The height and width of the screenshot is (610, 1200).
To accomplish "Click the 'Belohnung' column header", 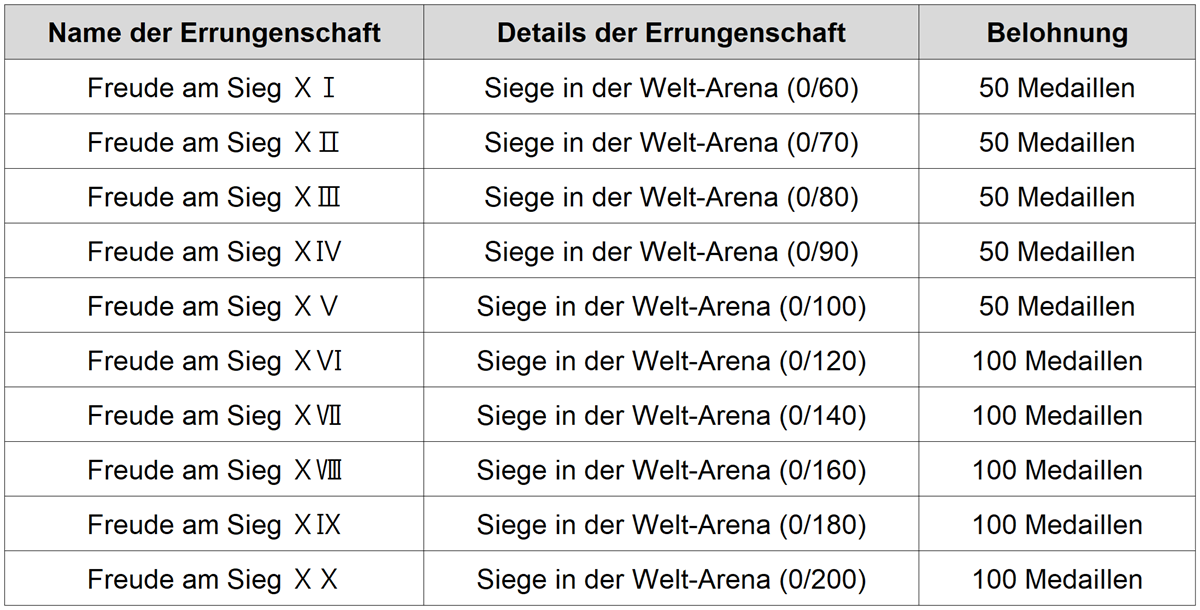I will 1057,33.
